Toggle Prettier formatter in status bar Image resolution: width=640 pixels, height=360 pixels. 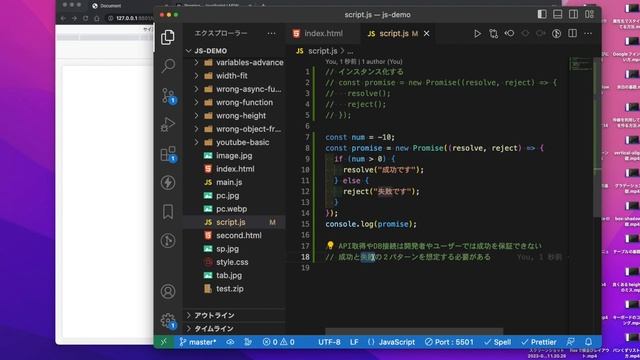point(539,342)
